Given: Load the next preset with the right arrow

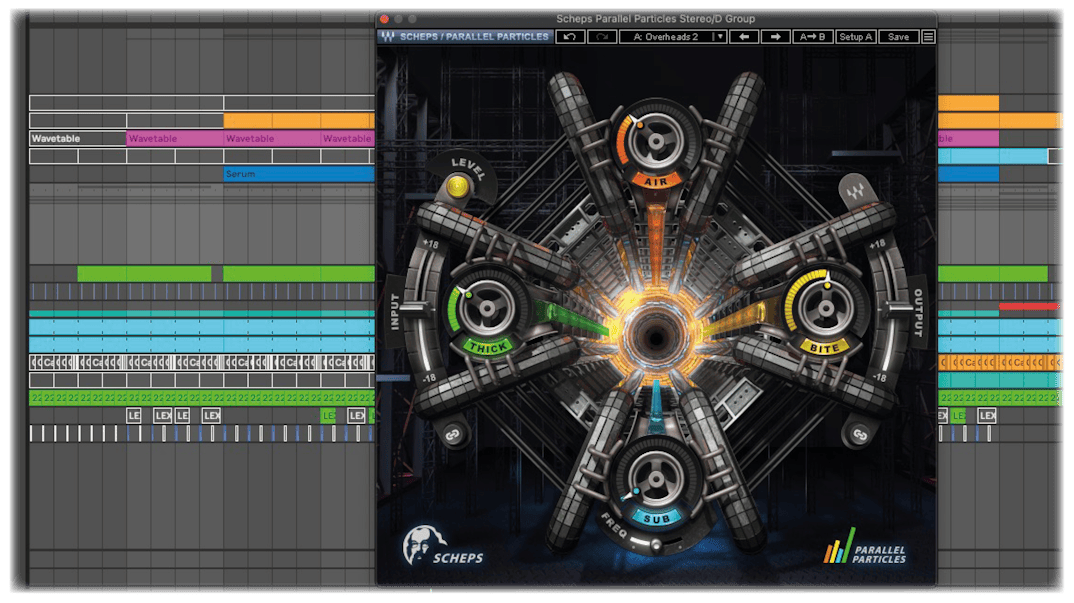Looking at the screenshot, I should coord(775,37).
